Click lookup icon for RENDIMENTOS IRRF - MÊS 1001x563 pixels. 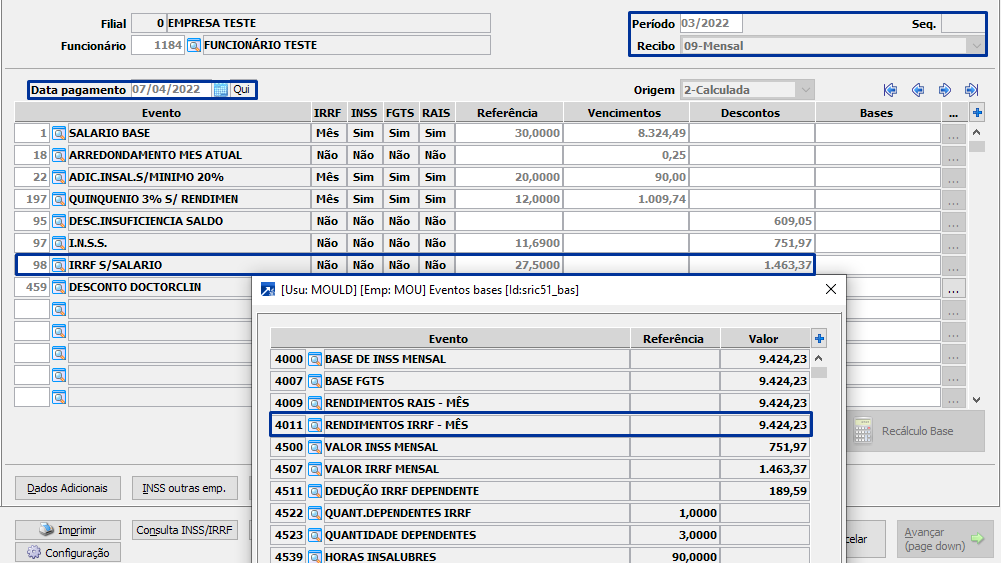(315, 425)
